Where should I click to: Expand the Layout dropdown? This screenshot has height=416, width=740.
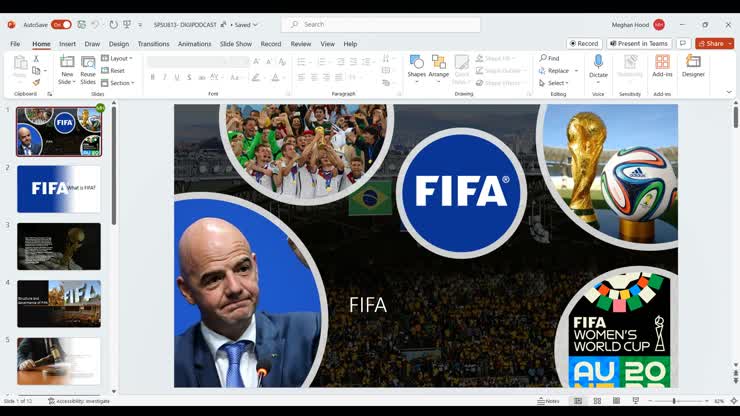(119, 58)
